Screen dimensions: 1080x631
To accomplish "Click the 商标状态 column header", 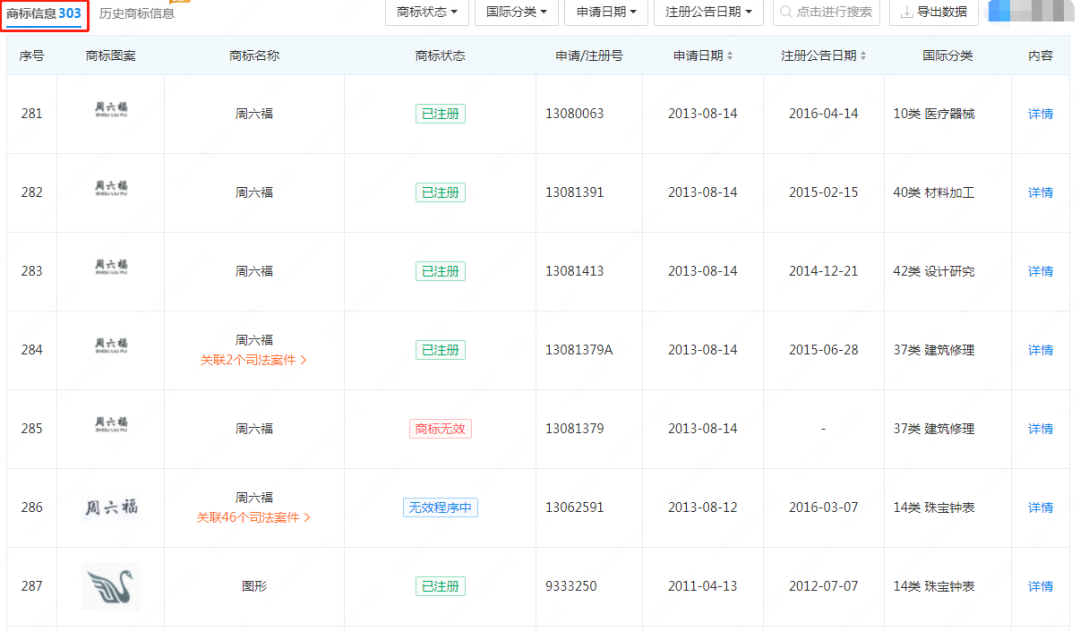I will [x=440, y=56].
